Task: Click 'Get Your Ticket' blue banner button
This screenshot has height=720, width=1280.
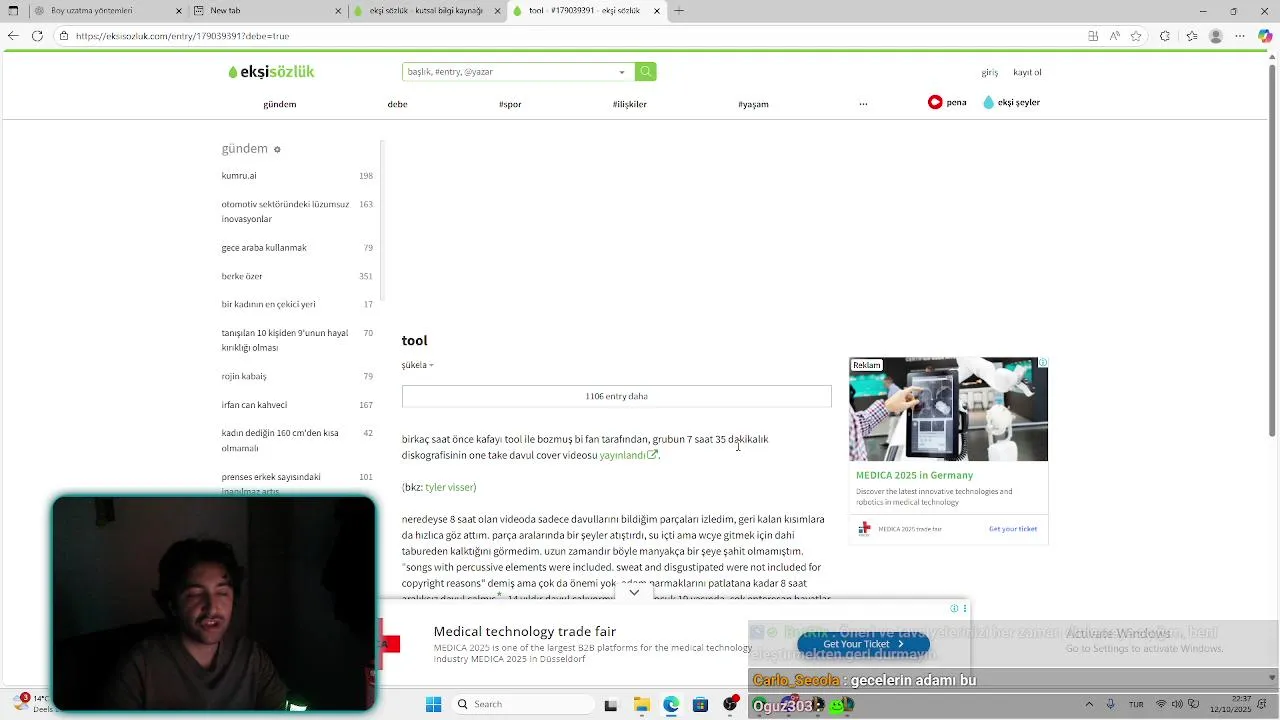Action: pyautogui.click(x=863, y=644)
